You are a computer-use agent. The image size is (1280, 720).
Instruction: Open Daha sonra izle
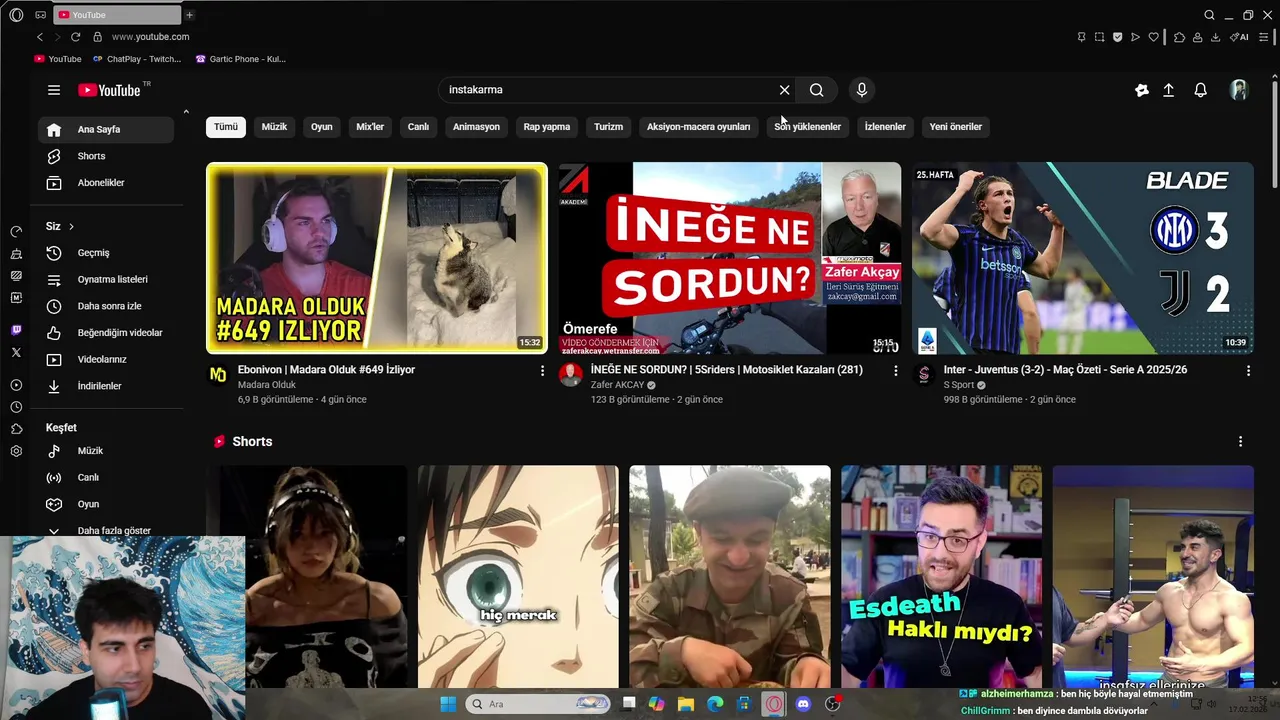[x=106, y=306]
